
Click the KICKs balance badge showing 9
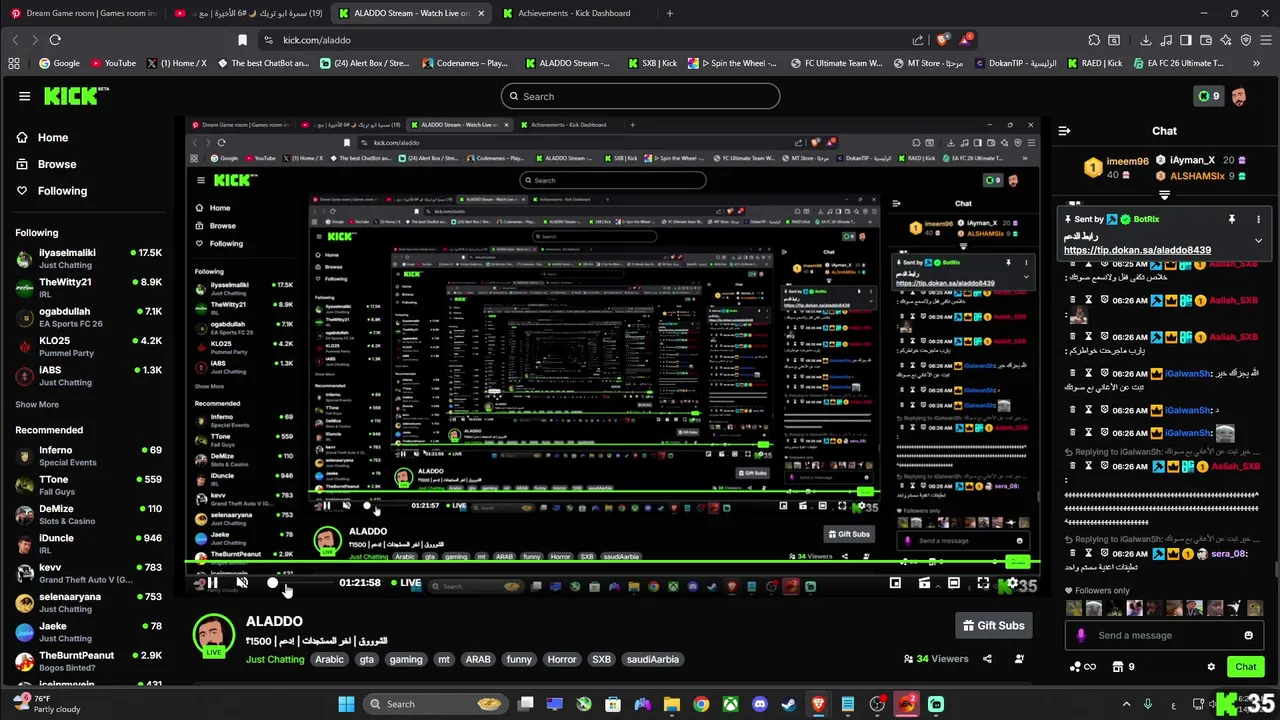1208,96
